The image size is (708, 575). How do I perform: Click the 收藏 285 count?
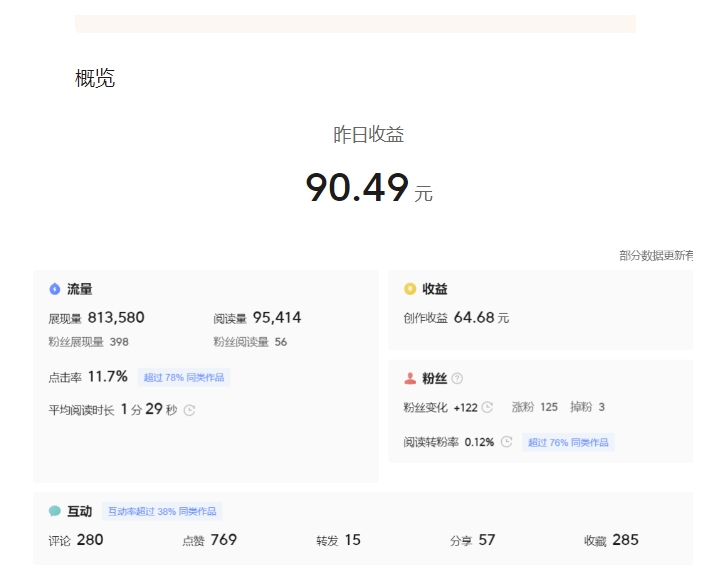click(624, 540)
